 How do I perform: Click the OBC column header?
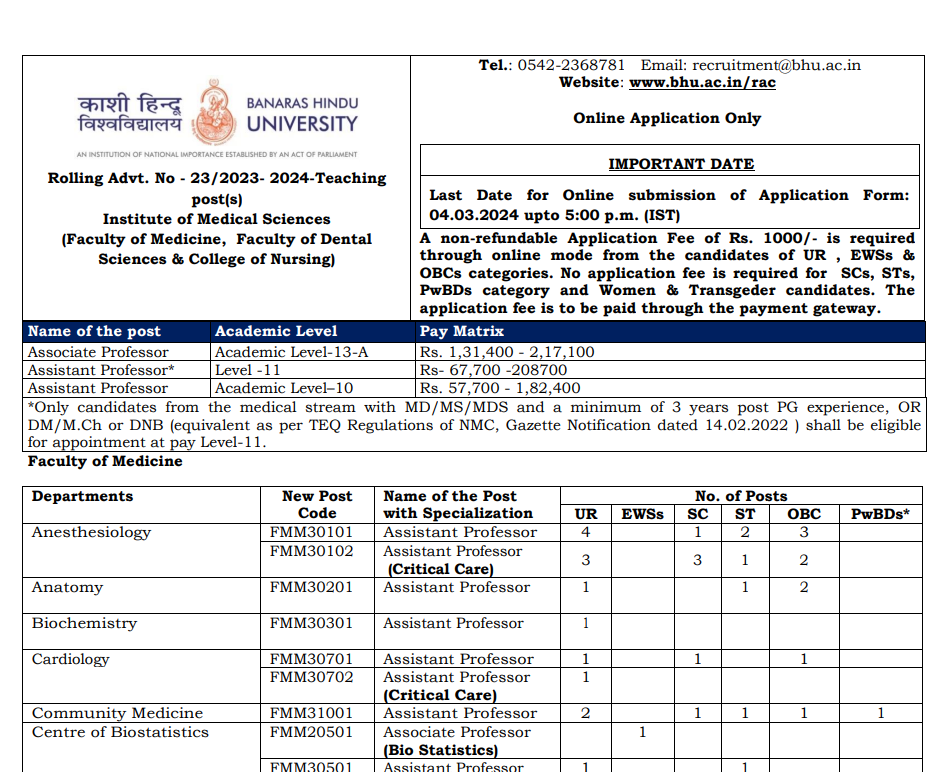coord(804,514)
